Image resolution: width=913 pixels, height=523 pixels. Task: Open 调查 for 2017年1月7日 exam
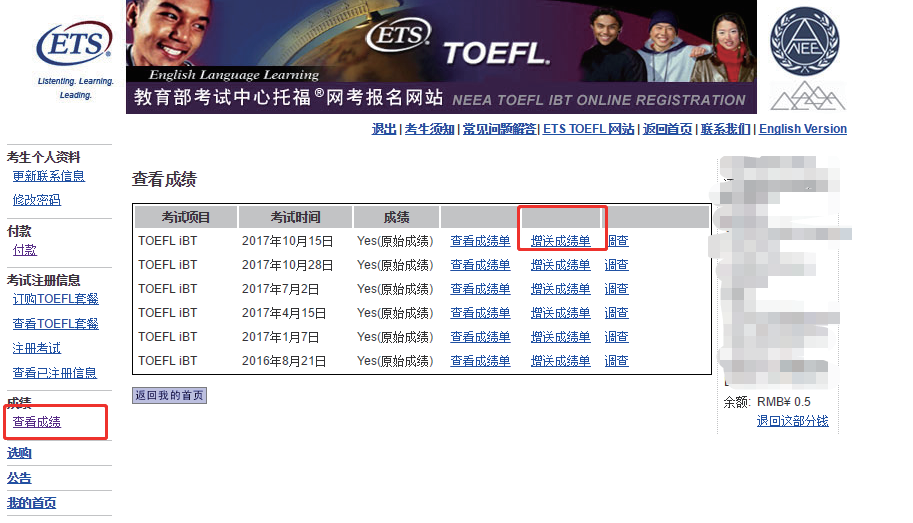point(617,337)
